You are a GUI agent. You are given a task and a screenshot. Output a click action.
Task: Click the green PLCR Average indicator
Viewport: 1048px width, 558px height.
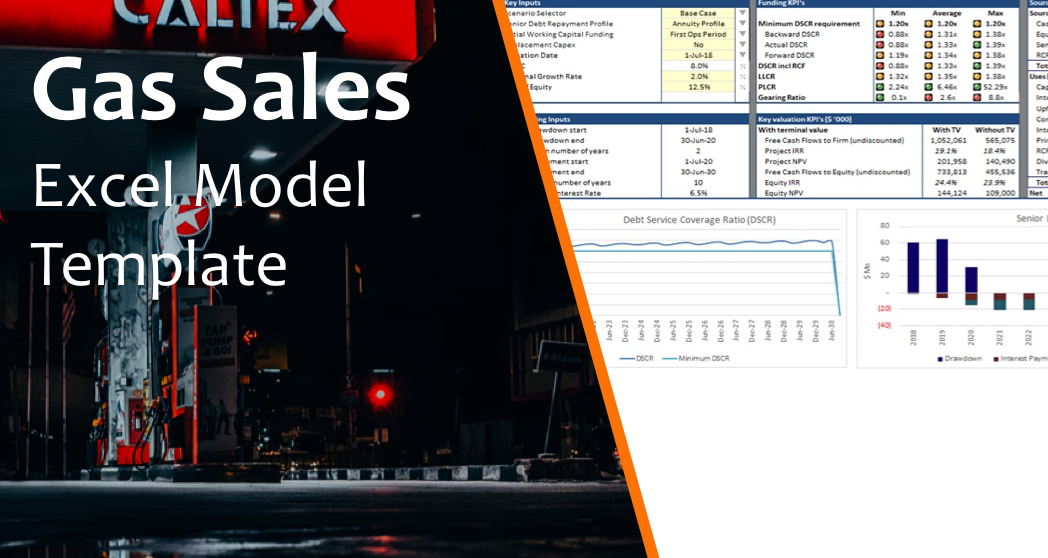tap(928, 87)
